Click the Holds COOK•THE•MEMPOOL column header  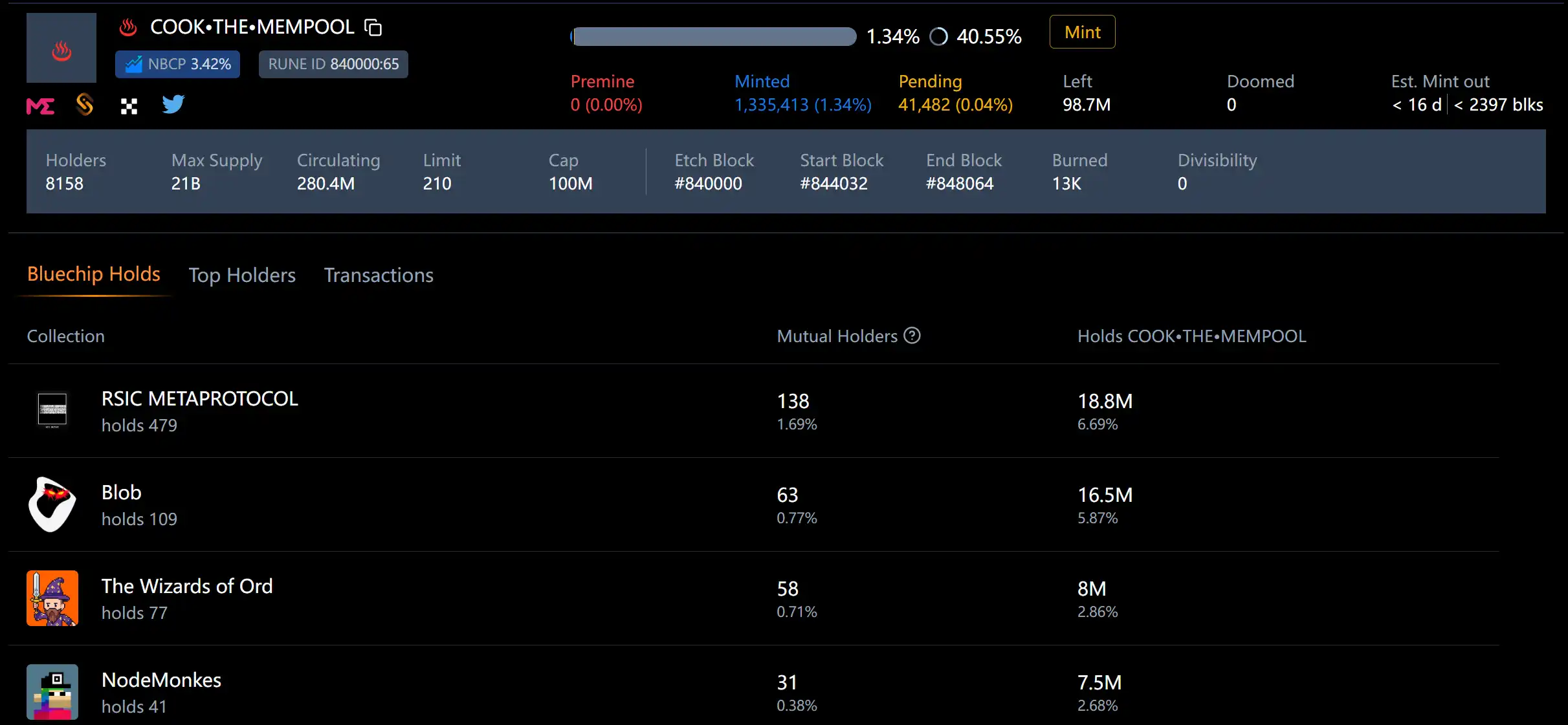point(1192,336)
